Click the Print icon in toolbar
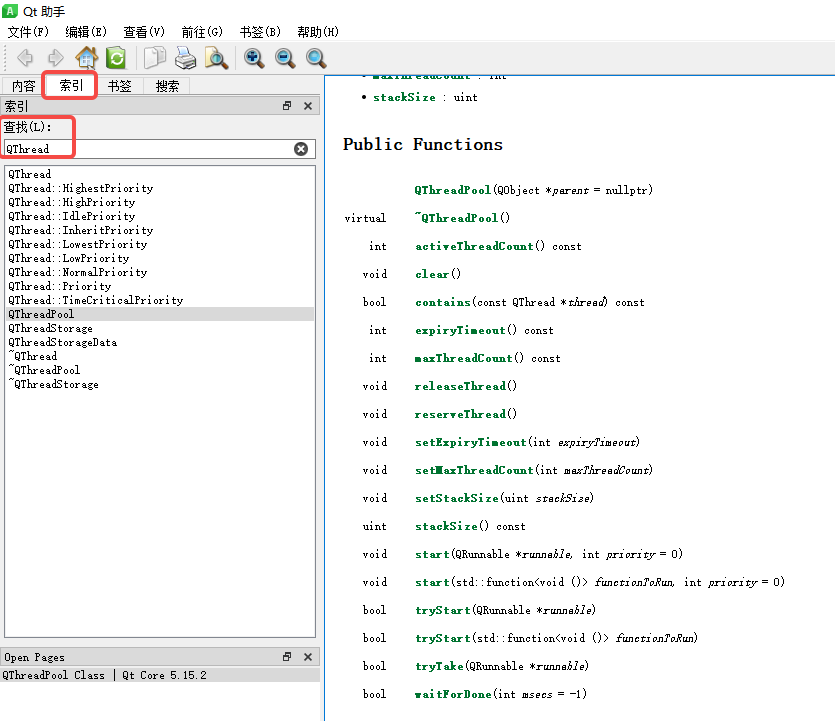 (186, 58)
